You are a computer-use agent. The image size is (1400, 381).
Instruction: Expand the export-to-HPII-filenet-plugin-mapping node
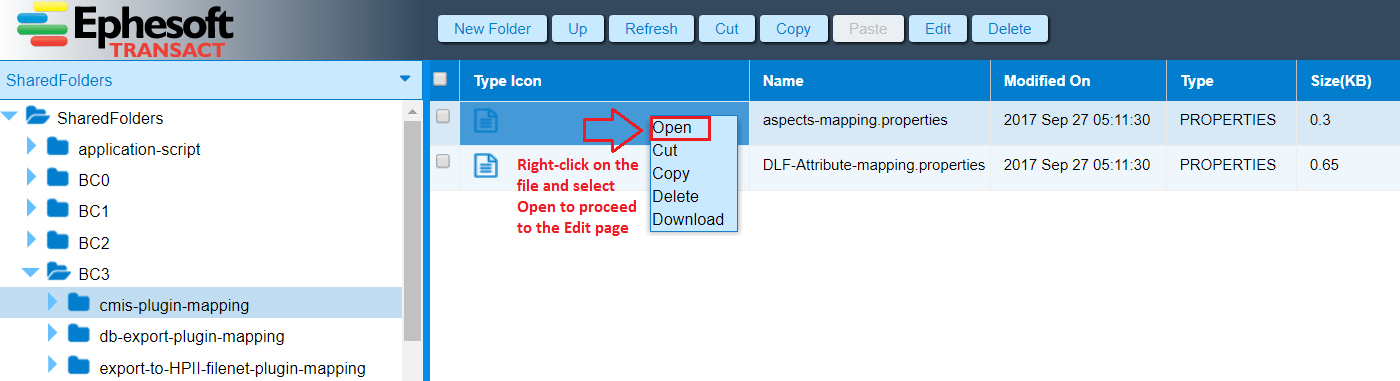[53, 366]
